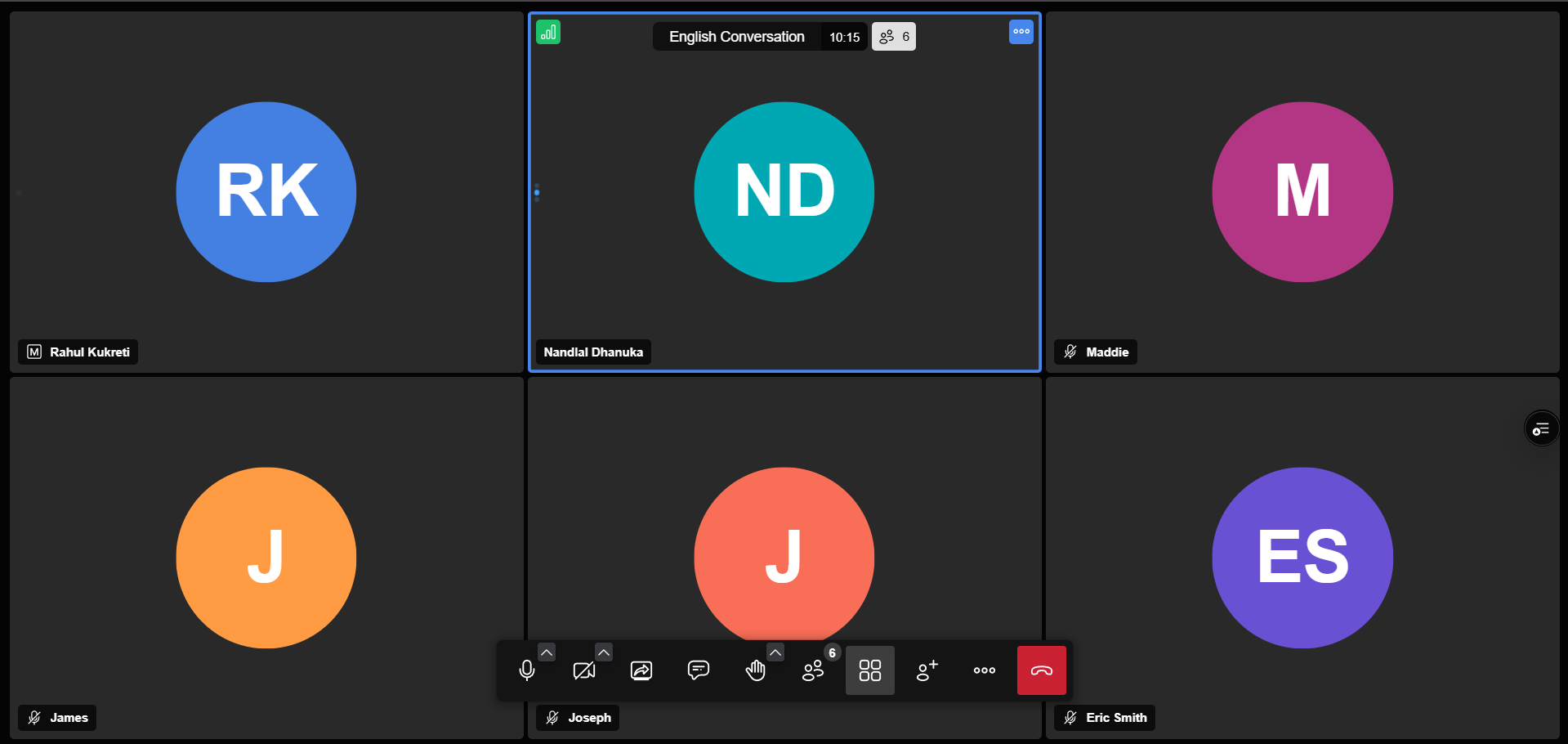Expand the microphone device options
The image size is (1568, 744).
(x=546, y=652)
